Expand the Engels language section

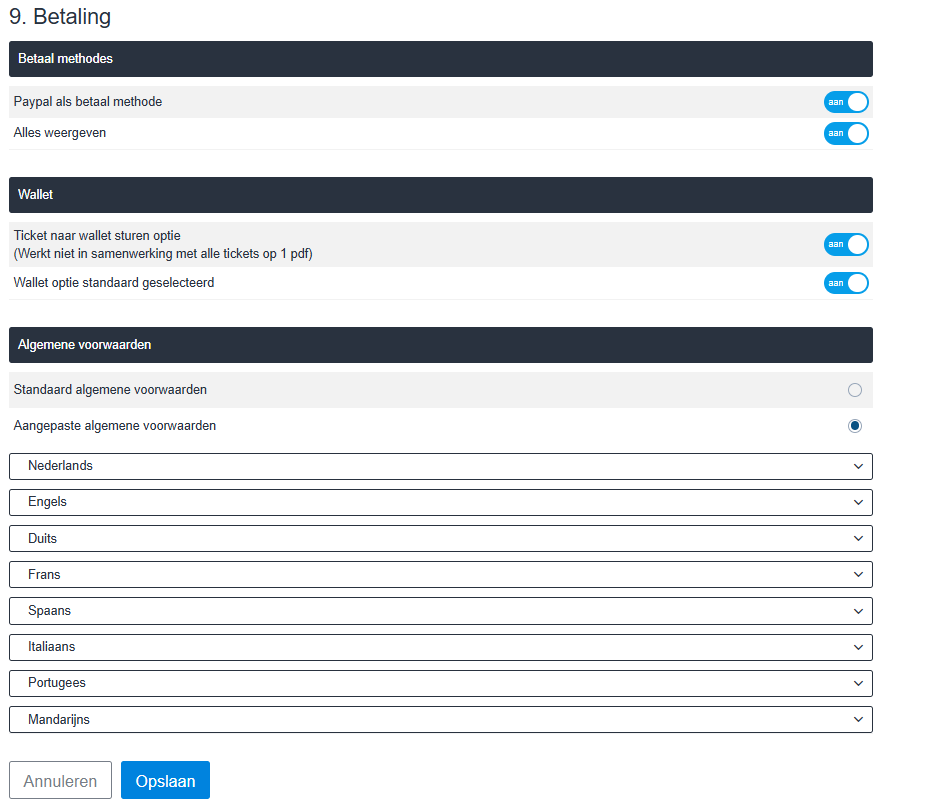440,502
